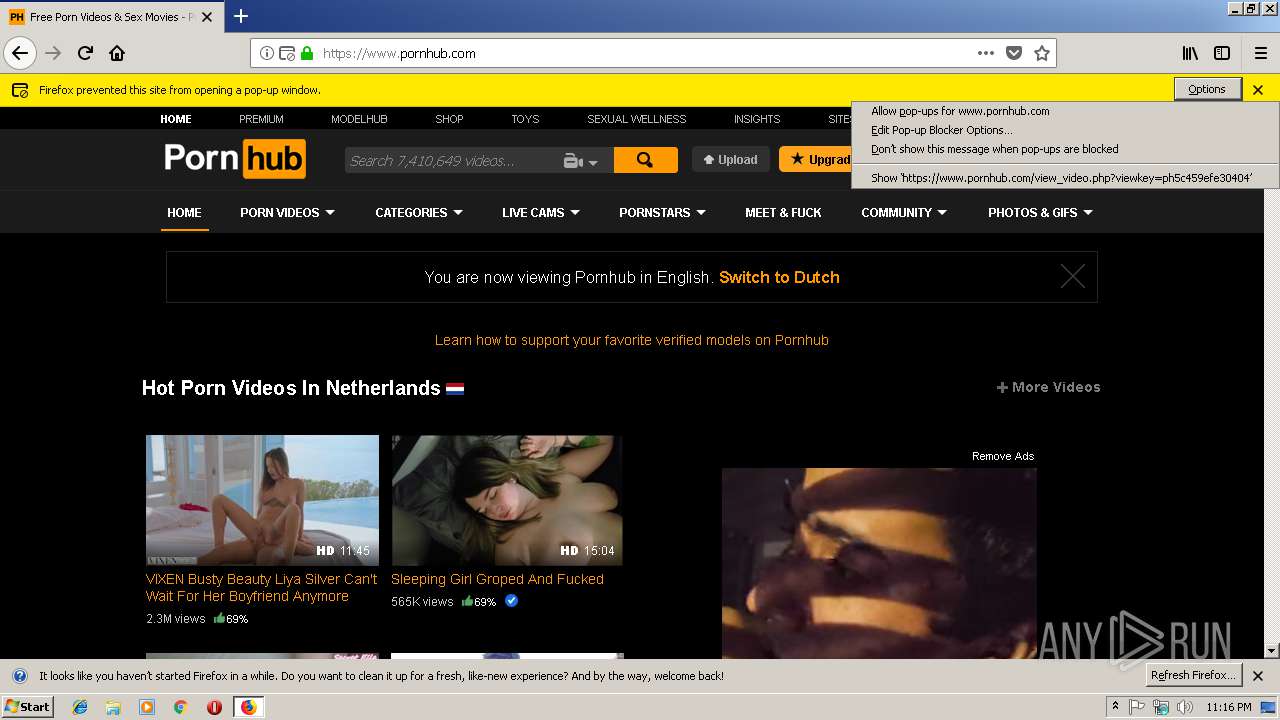Click the orange Upgrade button
The width and height of the screenshot is (1280, 720).
(816, 160)
